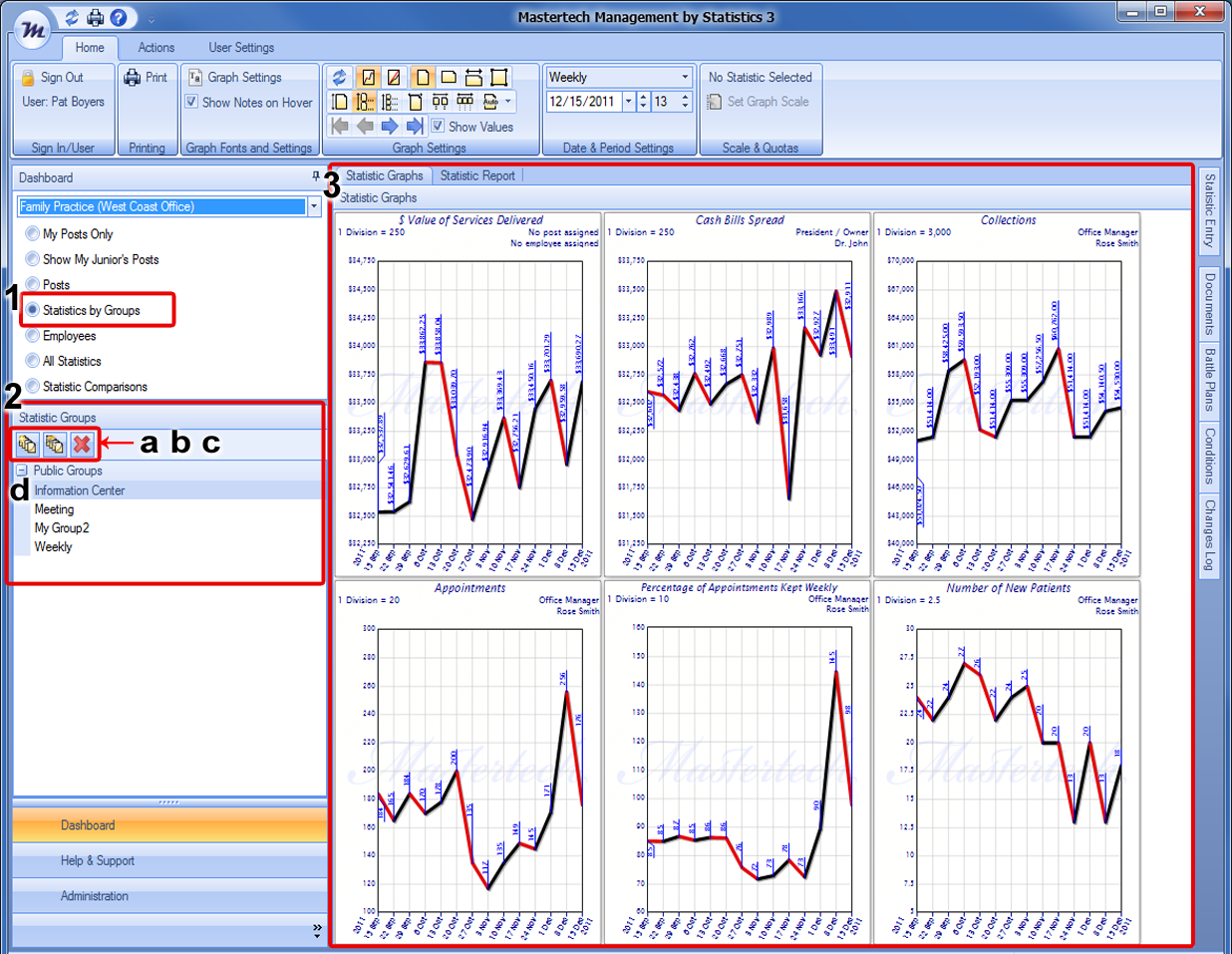The height and width of the screenshot is (954, 1232).
Task: Open the 12/15/2011 date picker dropdown arrow
Action: point(628,102)
